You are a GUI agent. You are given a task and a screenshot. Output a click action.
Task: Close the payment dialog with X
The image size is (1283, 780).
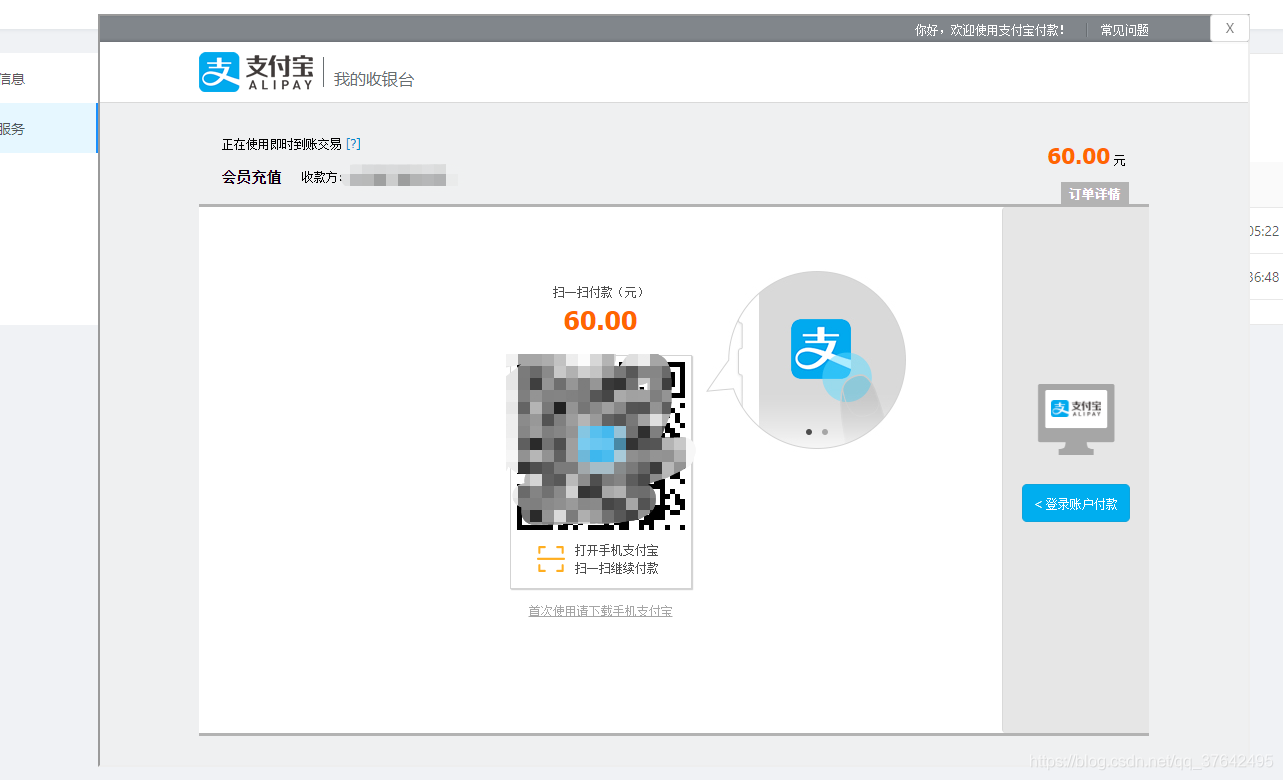click(1229, 28)
